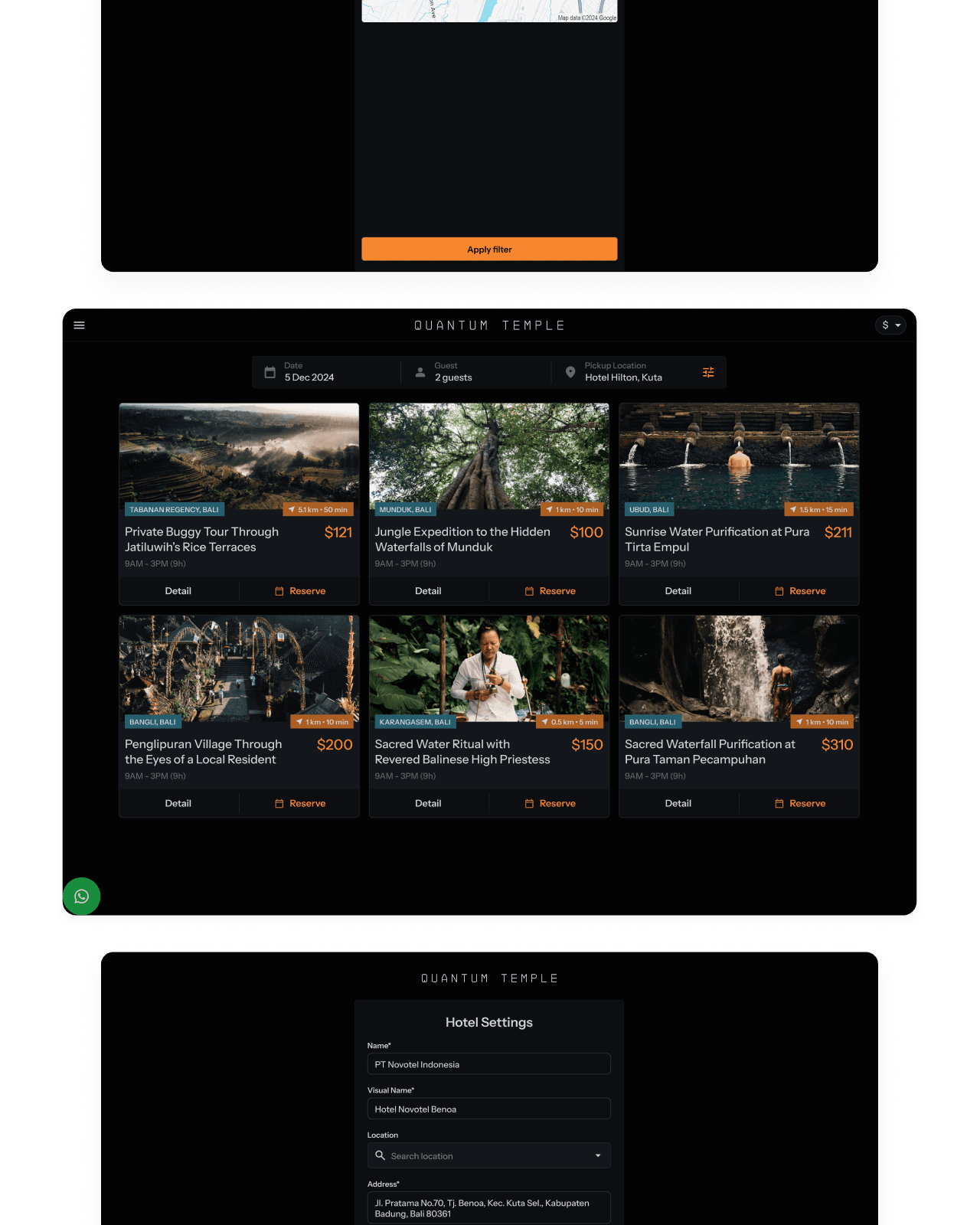Open Detail for Sacred Waterfall Purification

[678, 803]
